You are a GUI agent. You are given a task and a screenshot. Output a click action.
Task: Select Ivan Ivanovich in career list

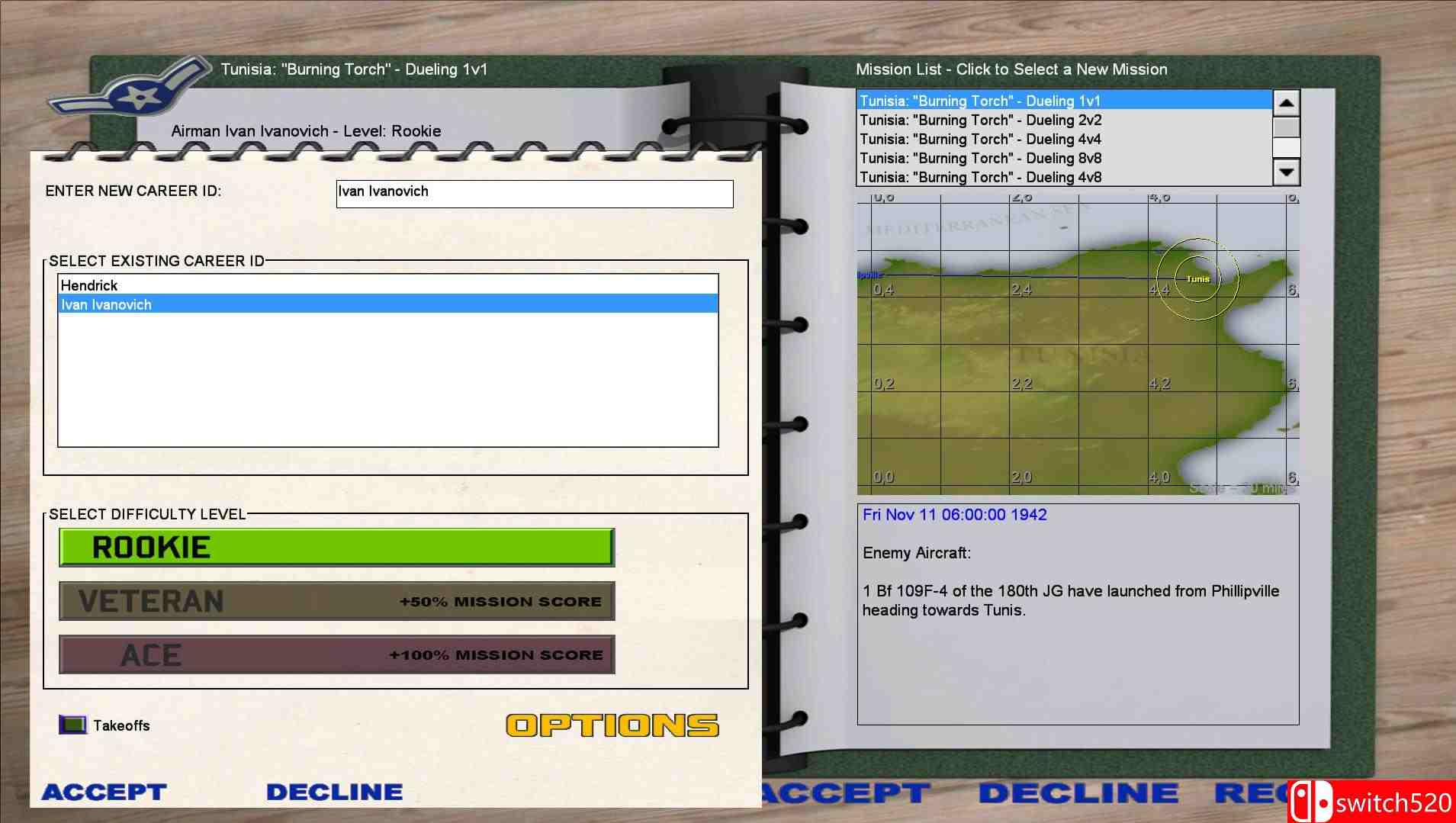(107, 304)
